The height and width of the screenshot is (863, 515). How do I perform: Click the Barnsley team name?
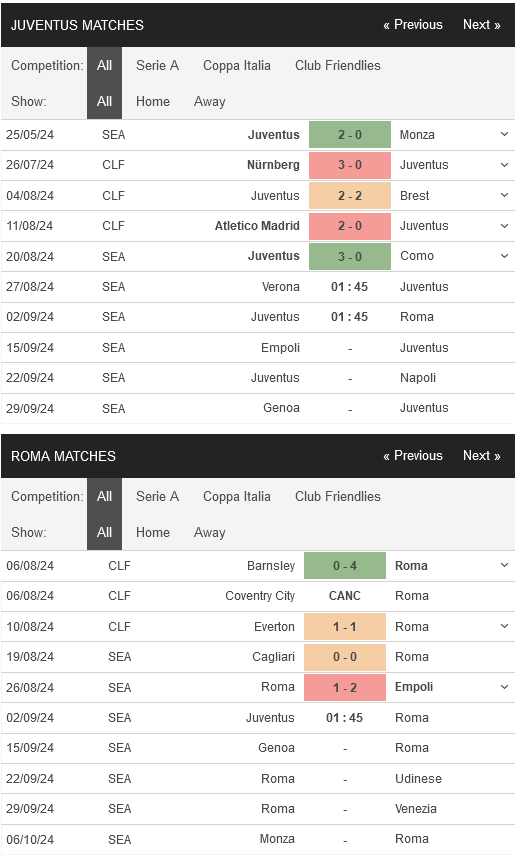(271, 566)
